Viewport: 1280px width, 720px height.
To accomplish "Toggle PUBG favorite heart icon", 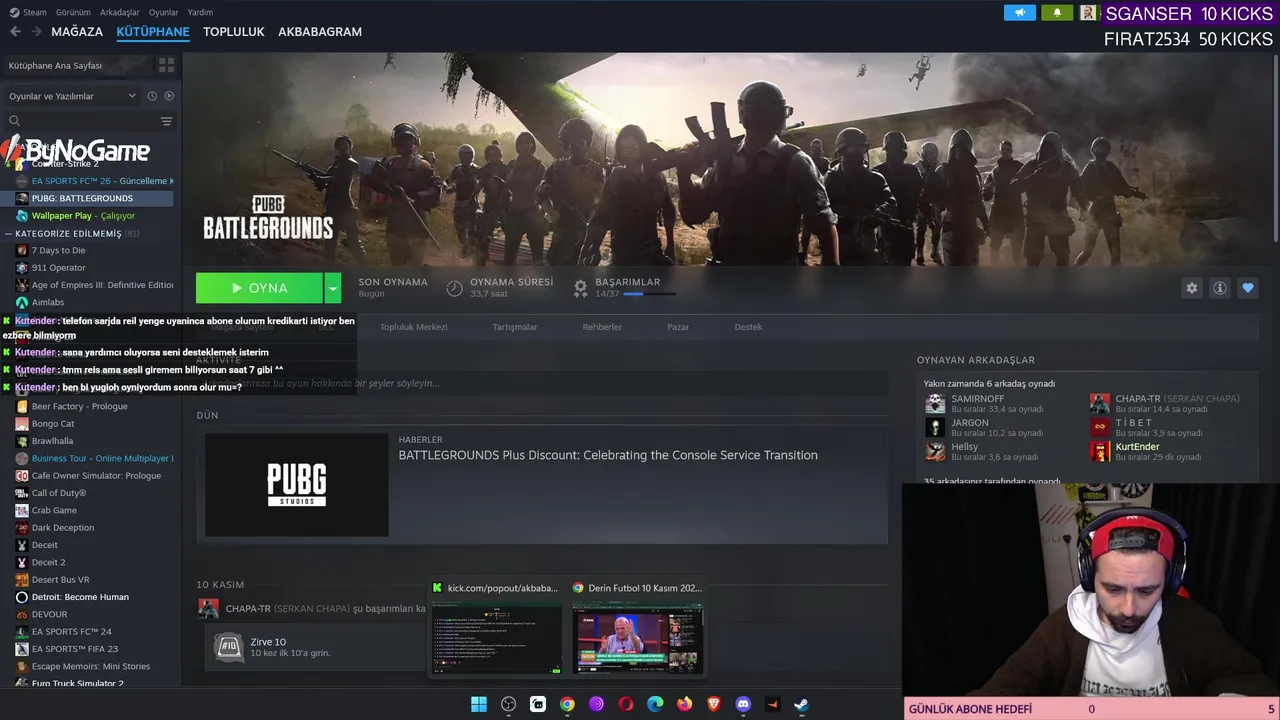I will pos(1247,288).
